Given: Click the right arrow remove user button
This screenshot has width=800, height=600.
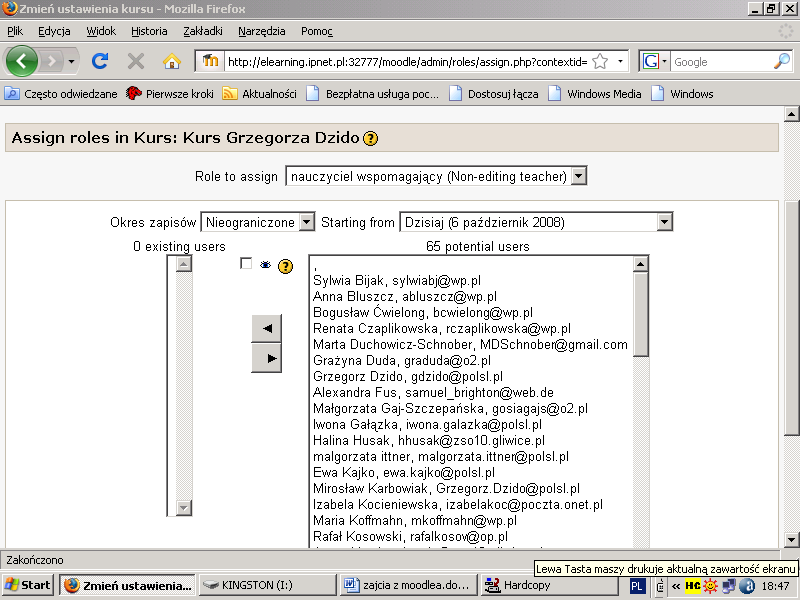Looking at the screenshot, I should [266, 358].
